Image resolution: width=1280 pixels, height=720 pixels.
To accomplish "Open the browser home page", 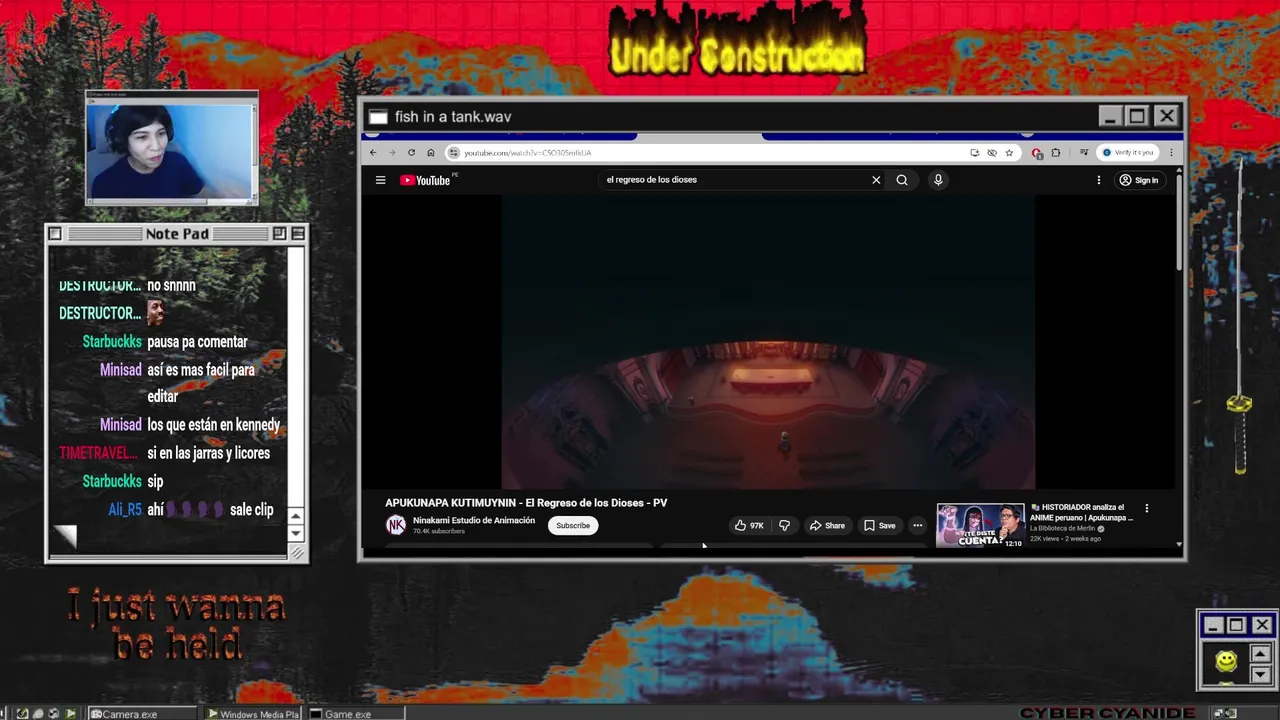I will coord(431,153).
